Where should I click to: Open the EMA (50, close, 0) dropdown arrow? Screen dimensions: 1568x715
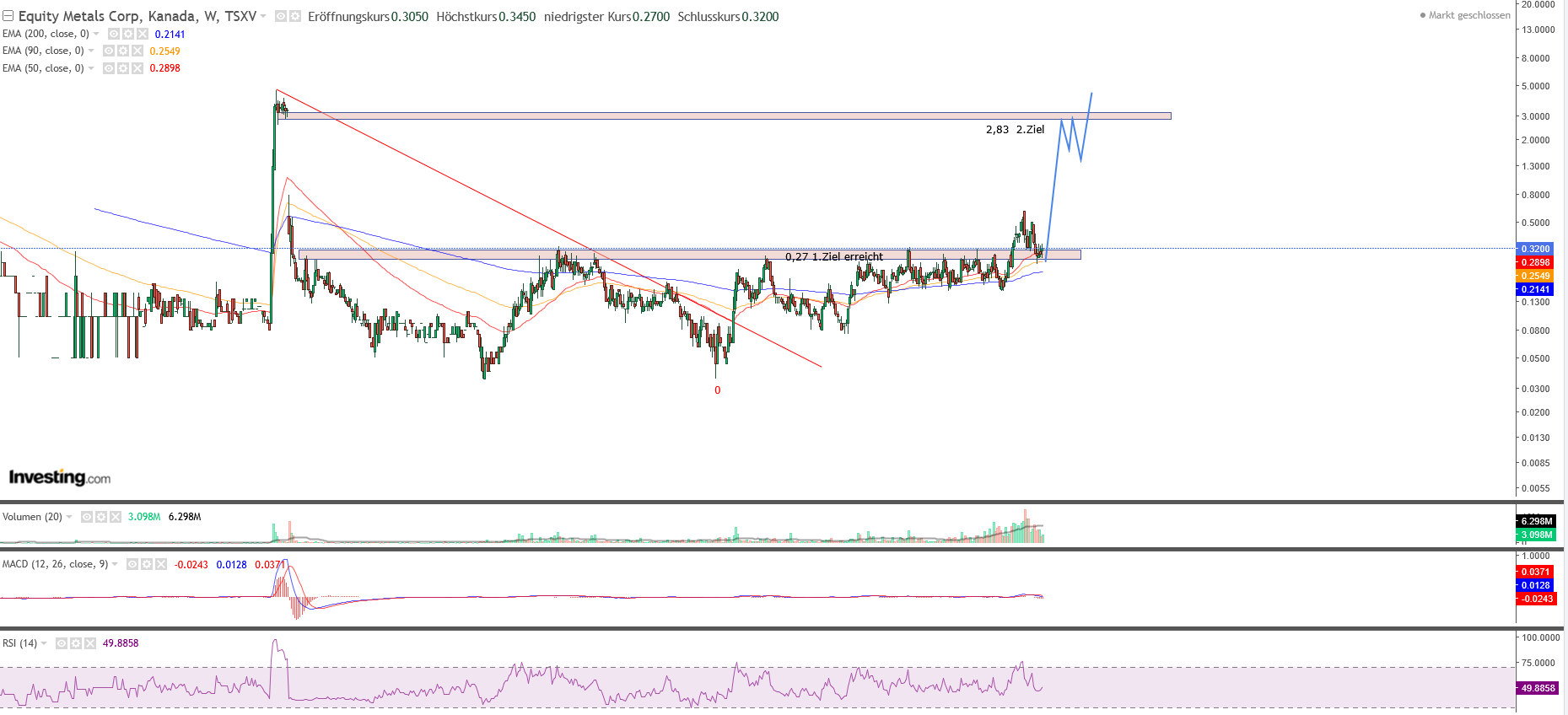click(x=91, y=68)
